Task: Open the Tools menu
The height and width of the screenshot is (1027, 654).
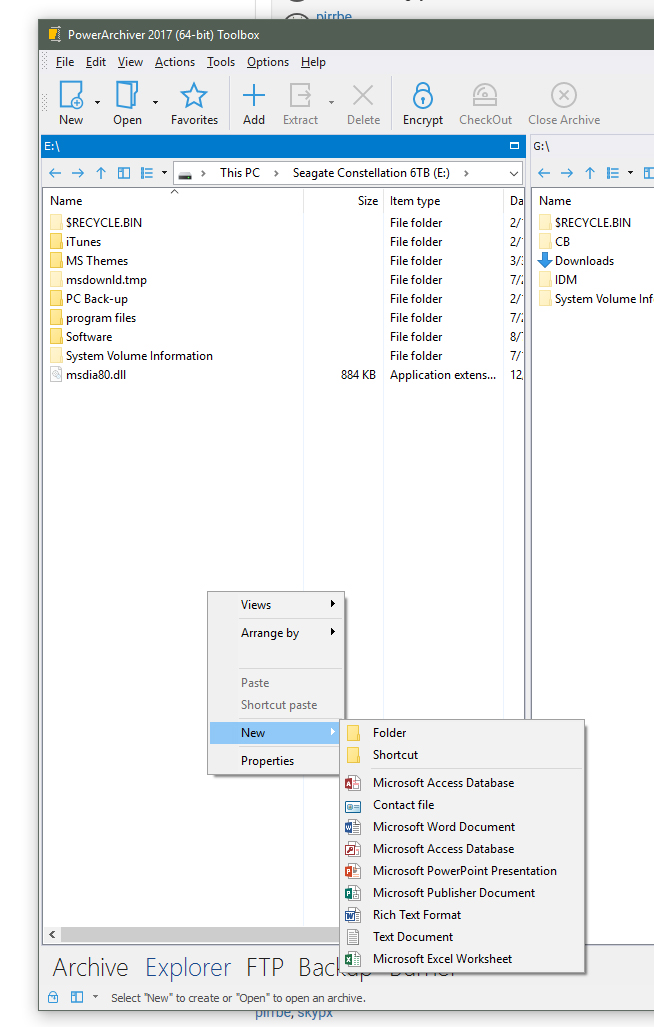Action: pyautogui.click(x=221, y=62)
